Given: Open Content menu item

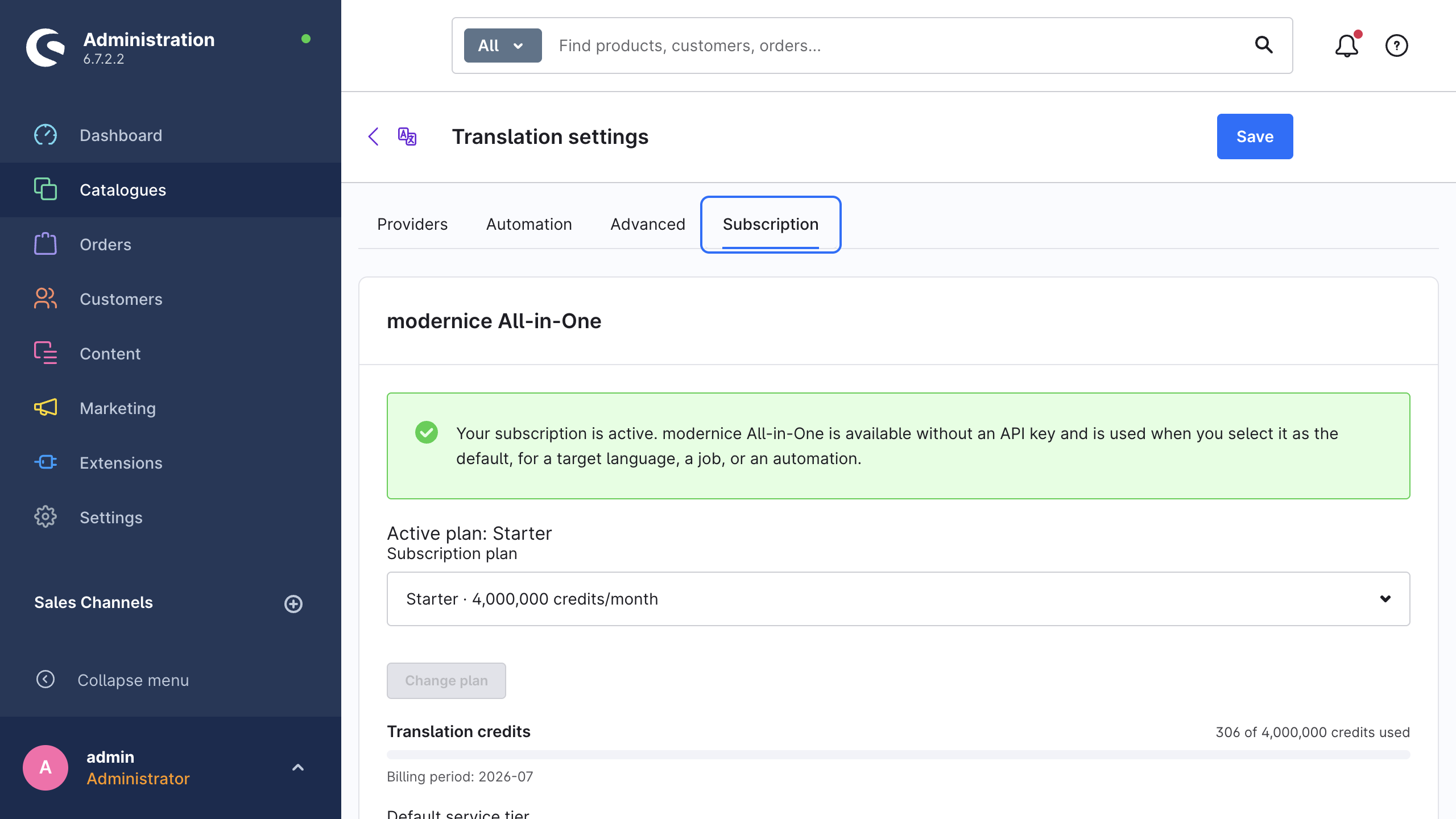Looking at the screenshot, I should (x=171, y=354).
